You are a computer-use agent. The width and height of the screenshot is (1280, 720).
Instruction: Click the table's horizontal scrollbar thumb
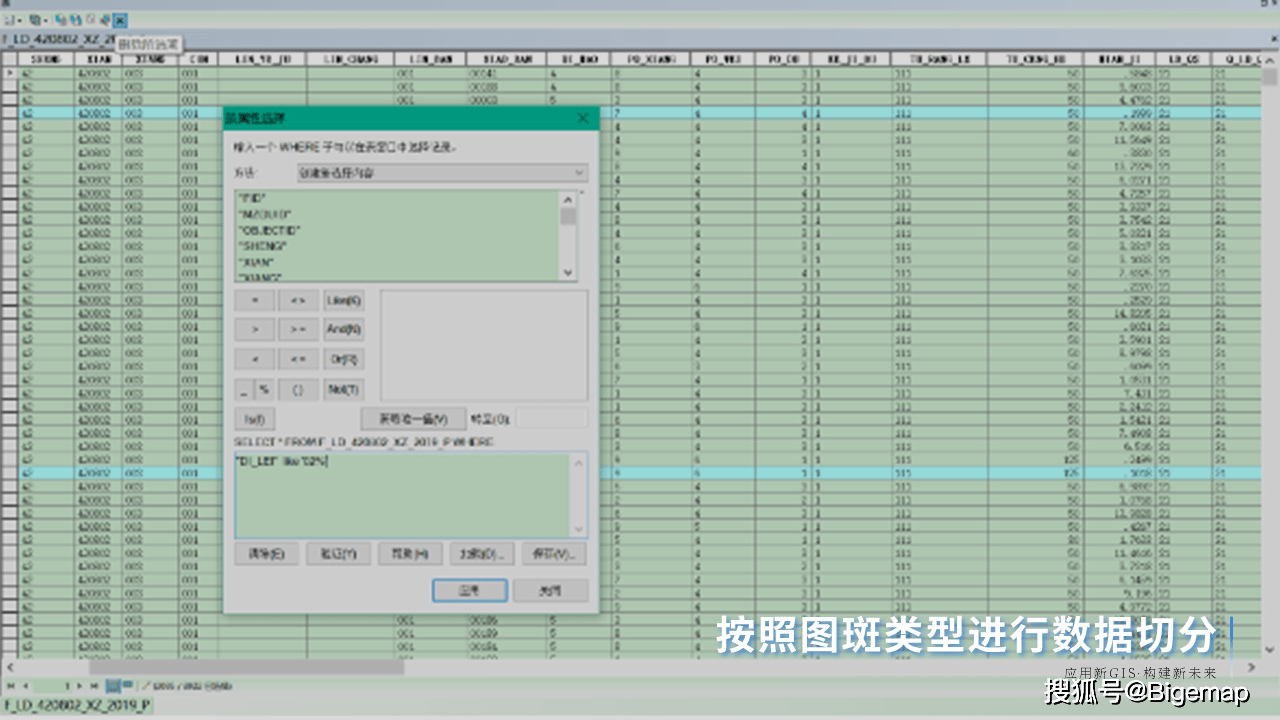246,666
